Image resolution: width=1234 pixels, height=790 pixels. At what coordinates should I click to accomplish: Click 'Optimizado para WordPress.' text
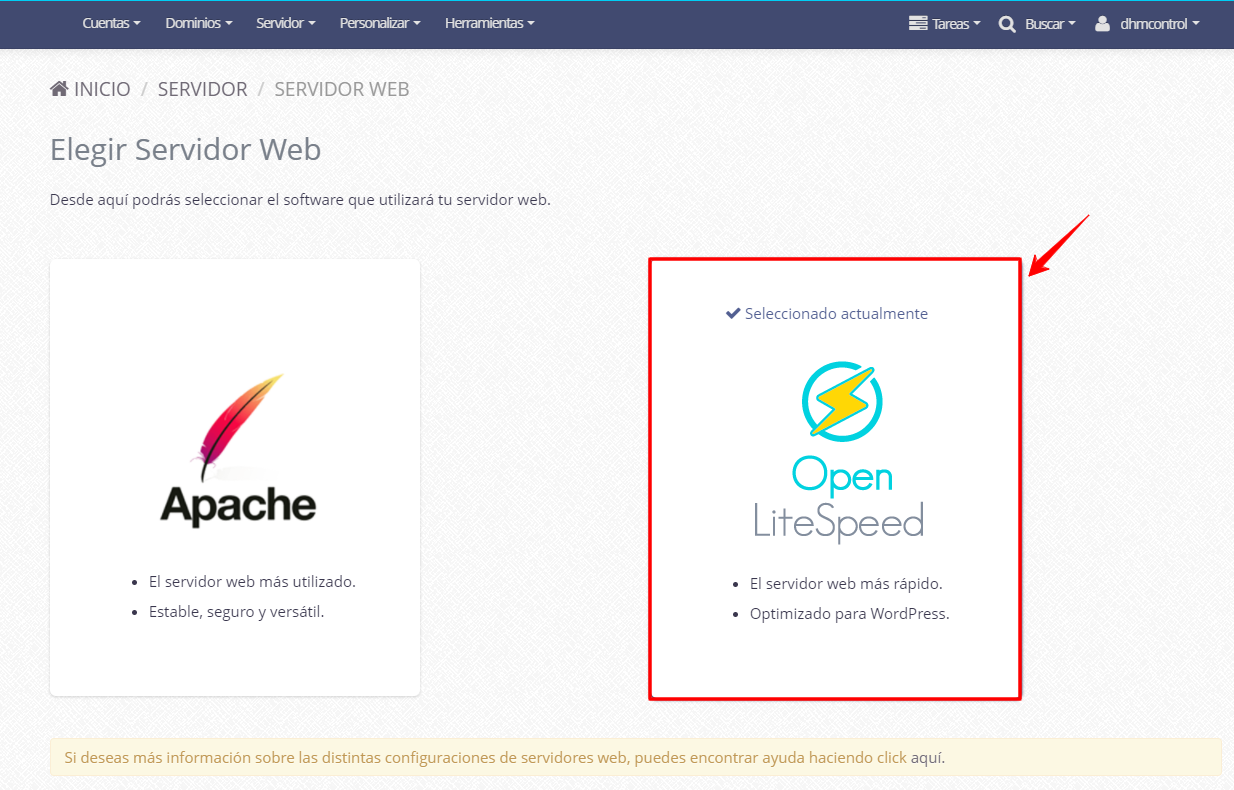click(849, 613)
